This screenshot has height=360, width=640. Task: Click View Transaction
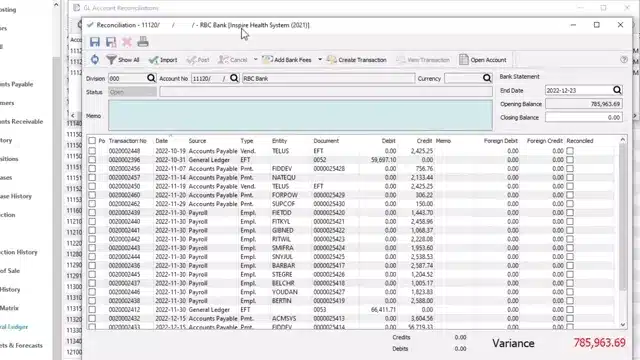[423, 60]
